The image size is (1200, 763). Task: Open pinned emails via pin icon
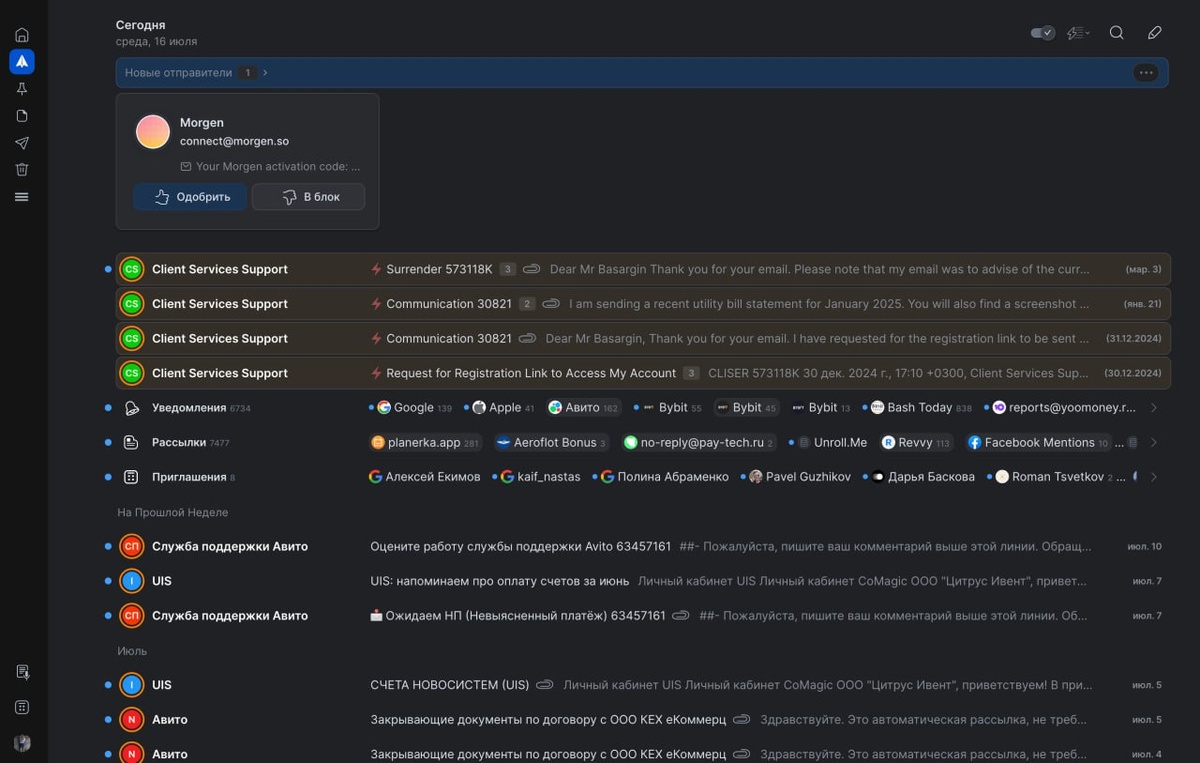click(22, 89)
